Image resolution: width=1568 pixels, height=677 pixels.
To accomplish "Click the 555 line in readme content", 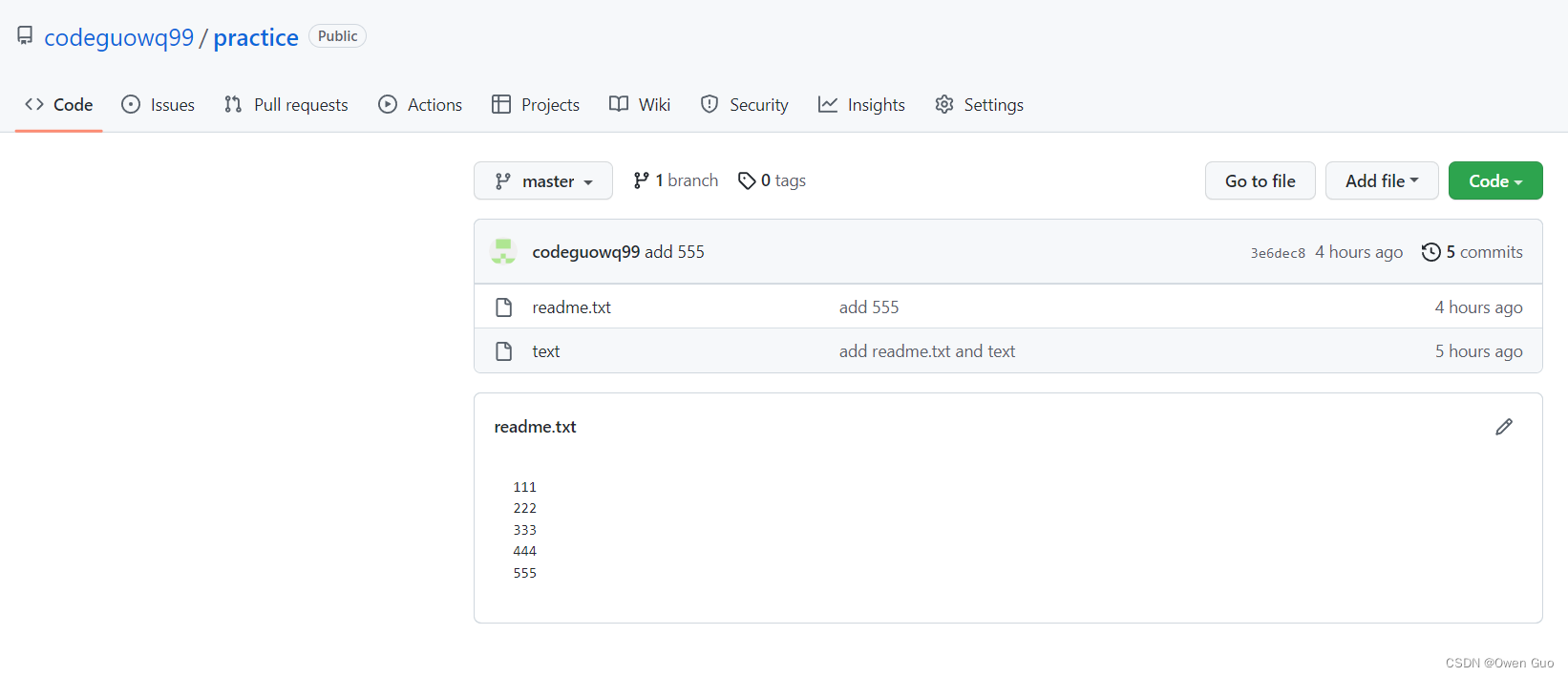I will [x=525, y=573].
